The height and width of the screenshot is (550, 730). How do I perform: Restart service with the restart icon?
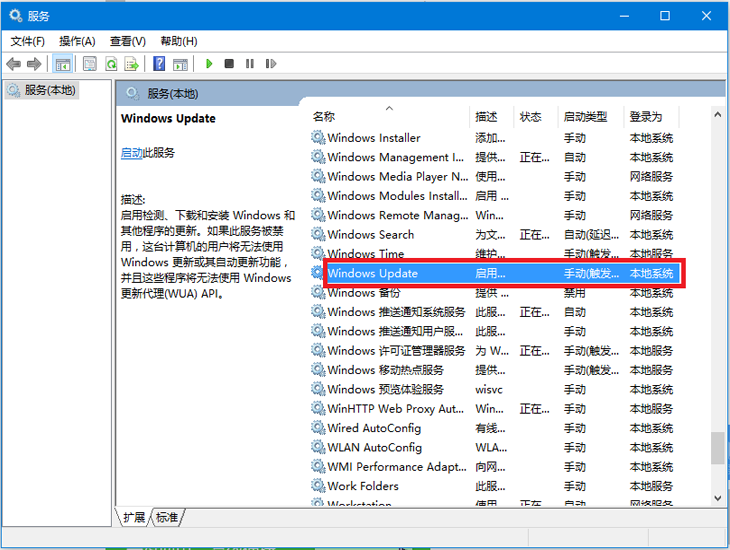(271, 63)
